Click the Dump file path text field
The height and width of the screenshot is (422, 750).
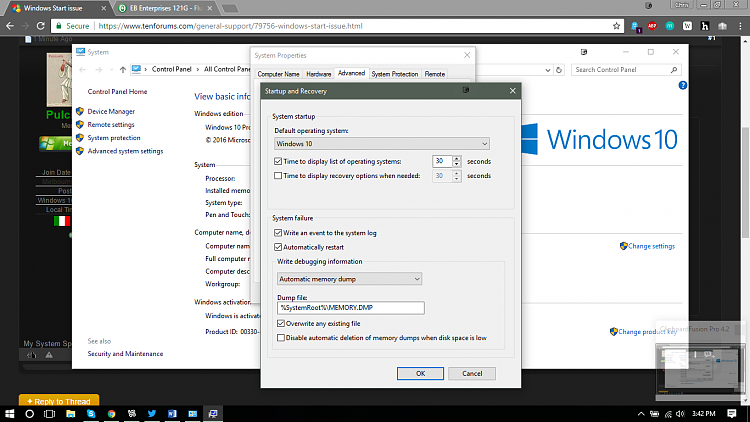tap(351, 308)
